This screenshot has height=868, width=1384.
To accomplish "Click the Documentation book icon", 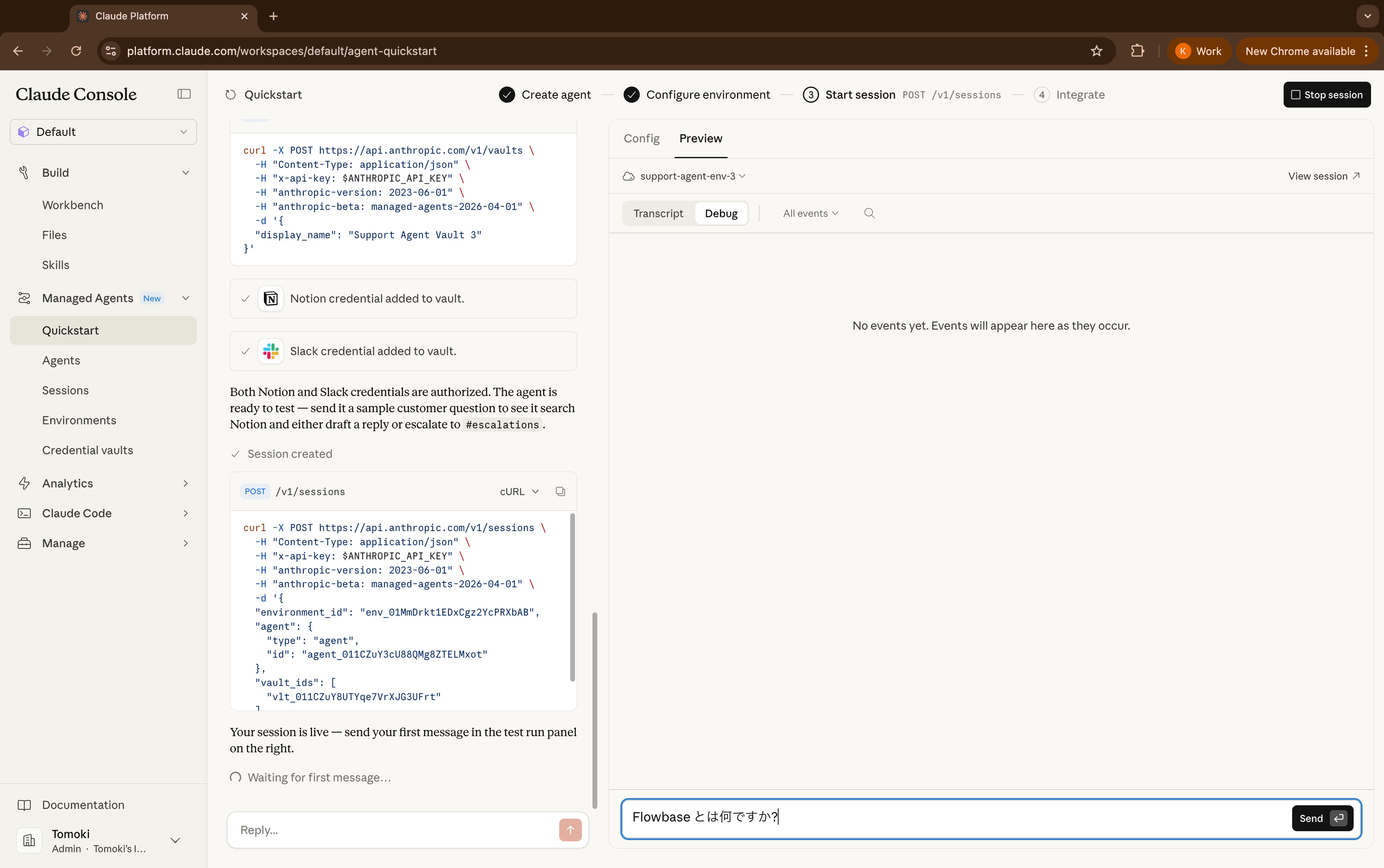I will click(24, 805).
